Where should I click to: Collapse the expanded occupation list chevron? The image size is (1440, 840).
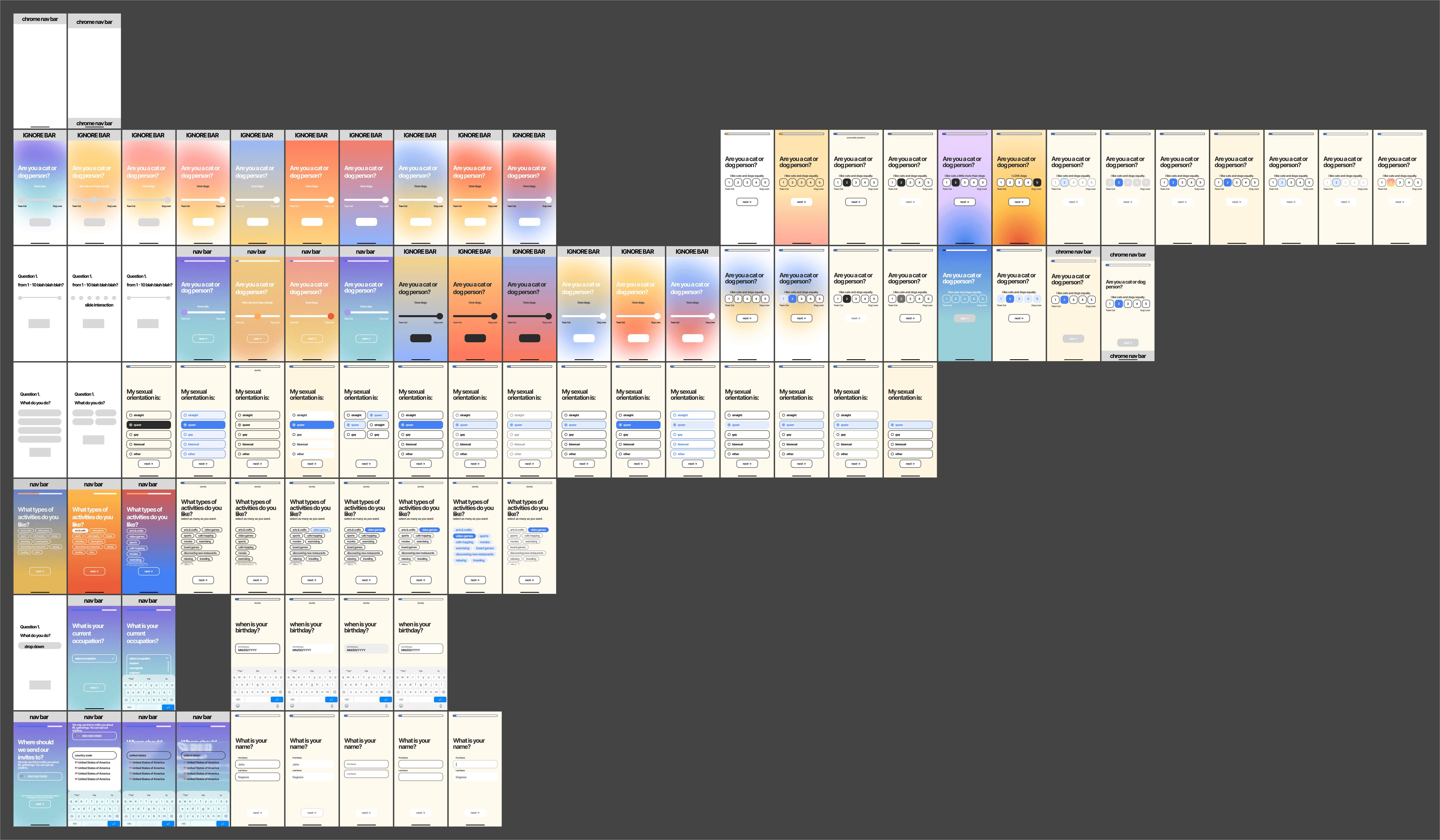(167, 658)
